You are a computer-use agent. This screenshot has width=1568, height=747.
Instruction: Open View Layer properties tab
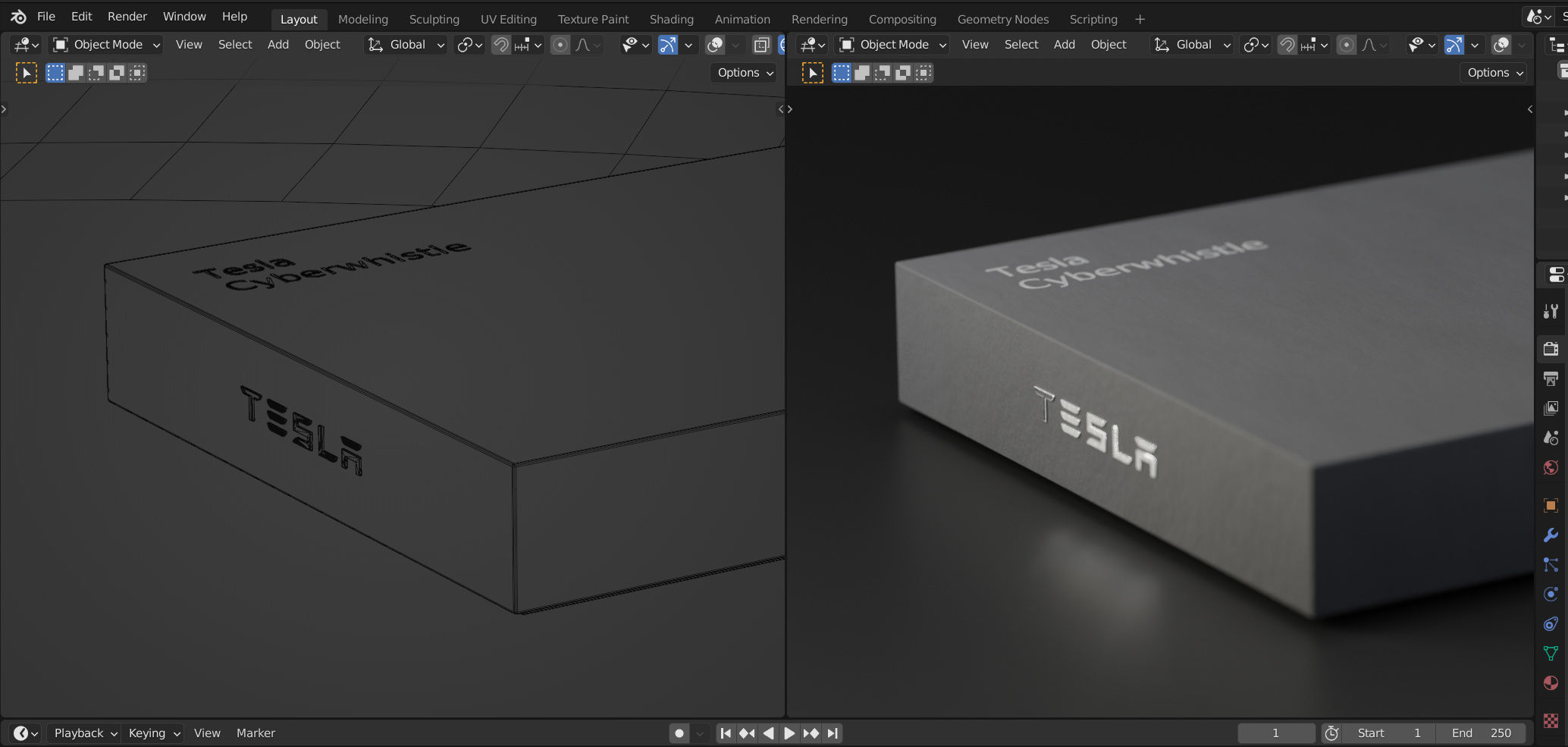(x=1551, y=408)
